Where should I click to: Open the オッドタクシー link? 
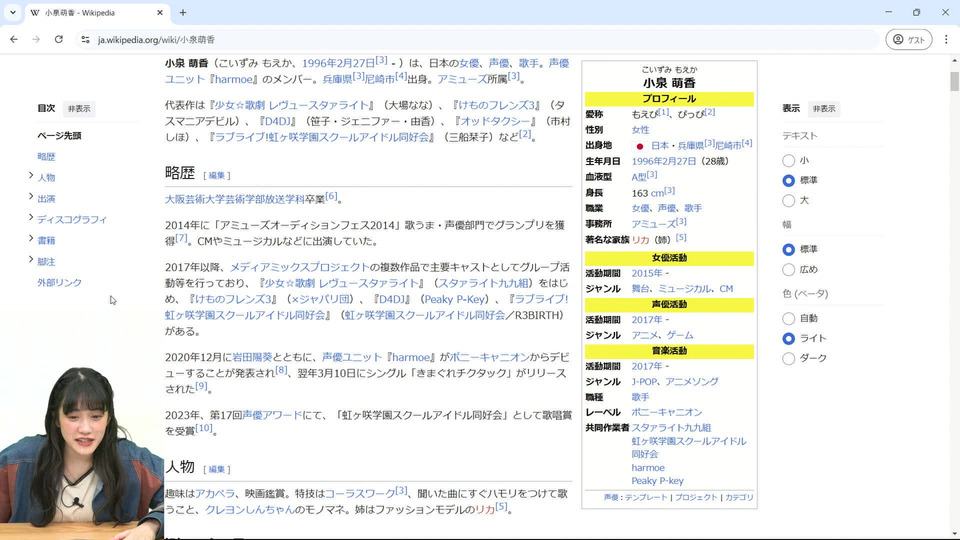(x=495, y=121)
